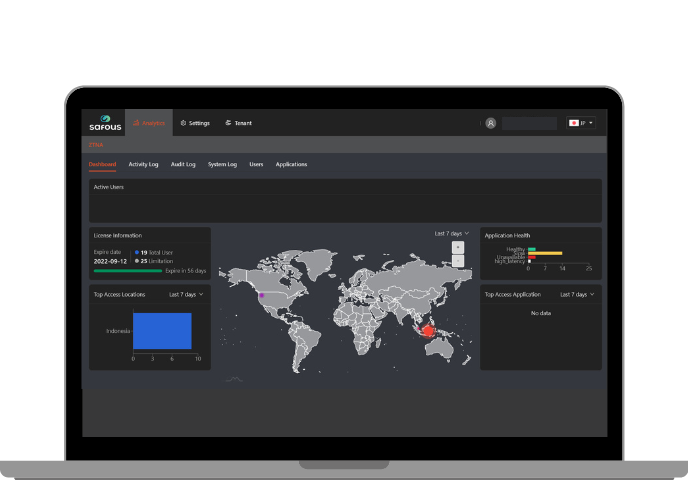Click the Tenant icon
The width and height of the screenshot is (688, 480).
(x=228, y=123)
